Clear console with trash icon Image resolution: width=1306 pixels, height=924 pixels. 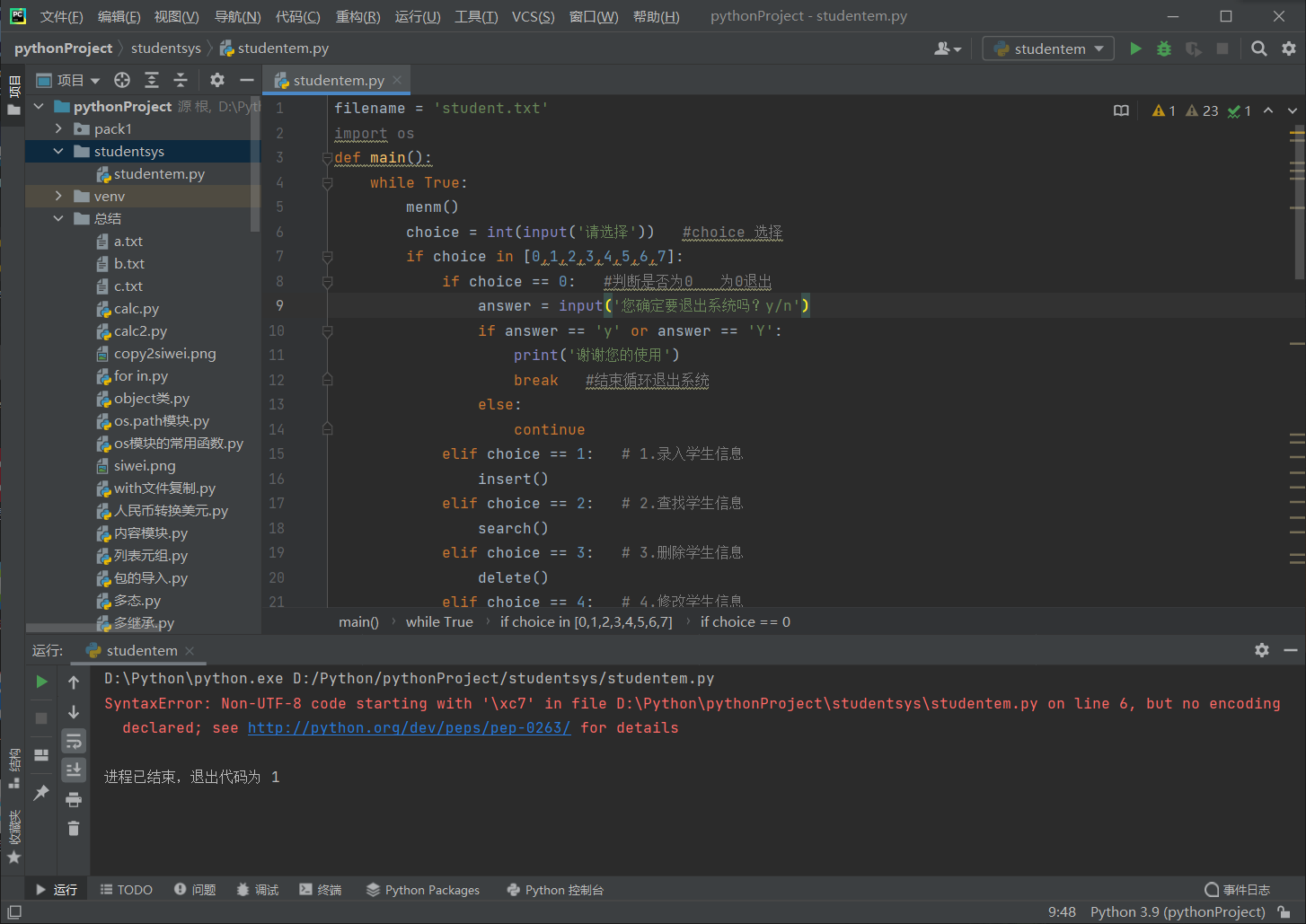[x=74, y=828]
